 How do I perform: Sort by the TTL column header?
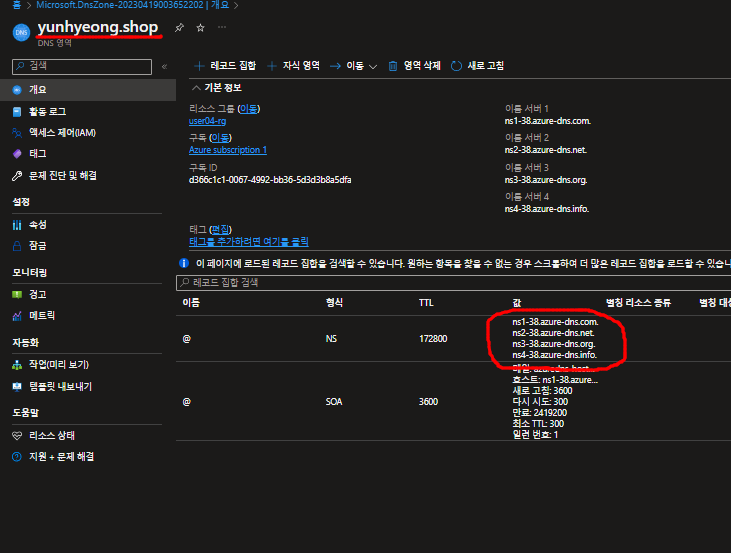coord(426,303)
